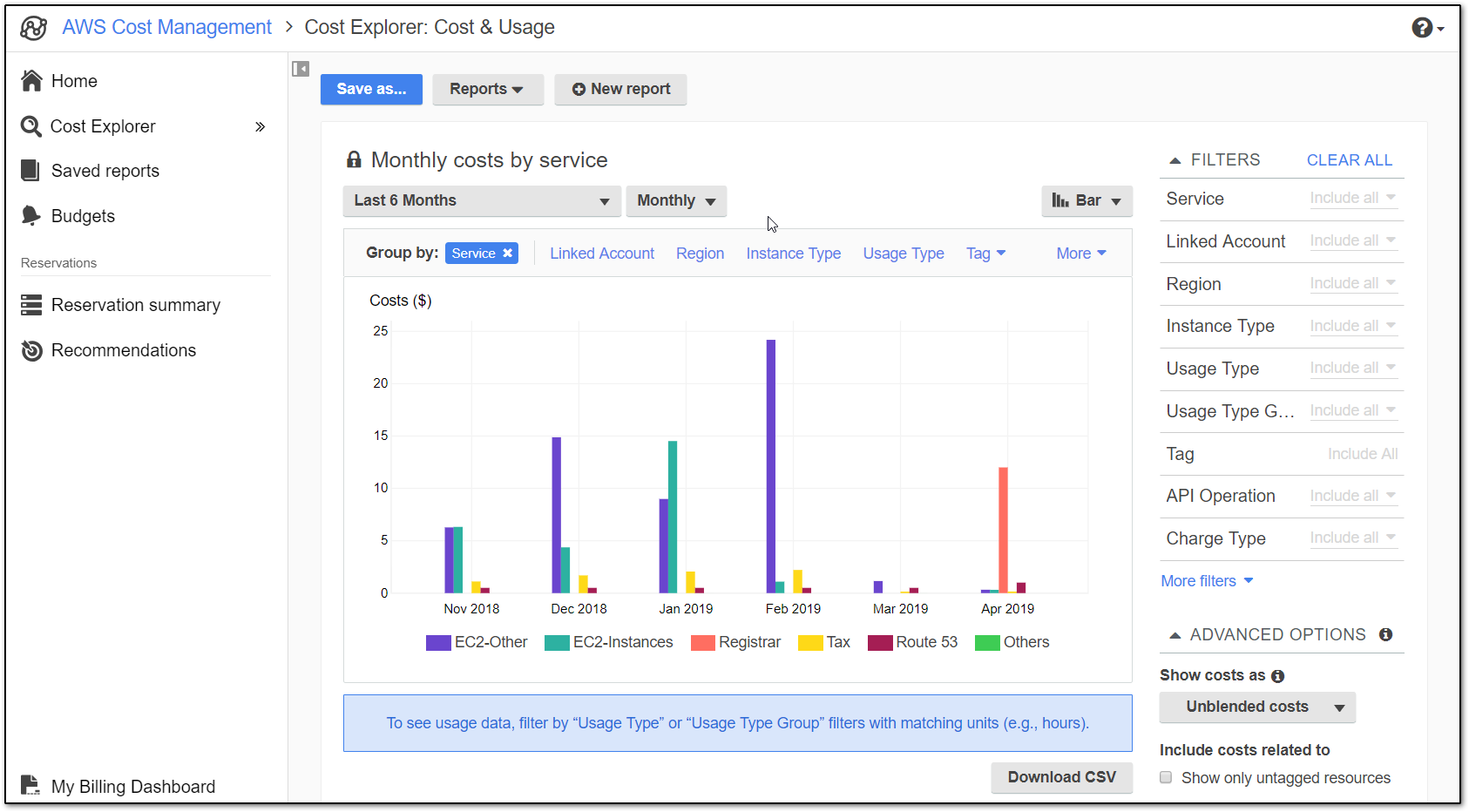
Task: Click the bar chart icon in the chart type button
Action: point(1060,200)
